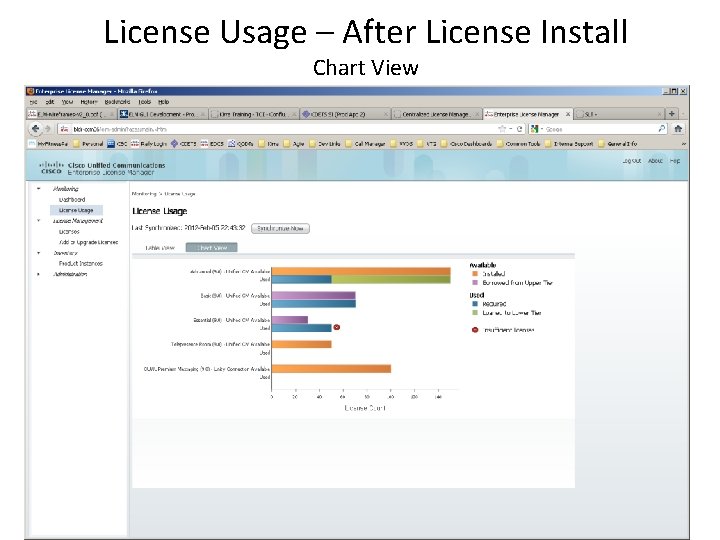Select the Chart View tab

coord(212,248)
